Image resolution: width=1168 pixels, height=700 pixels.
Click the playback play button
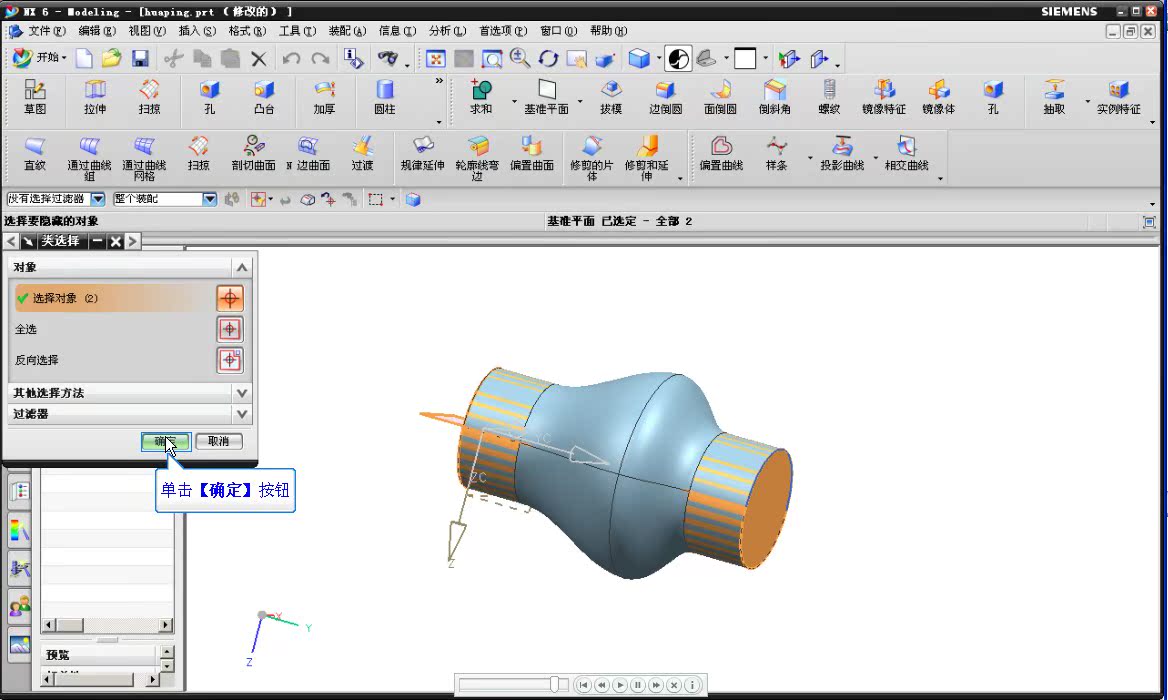click(620, 685)
